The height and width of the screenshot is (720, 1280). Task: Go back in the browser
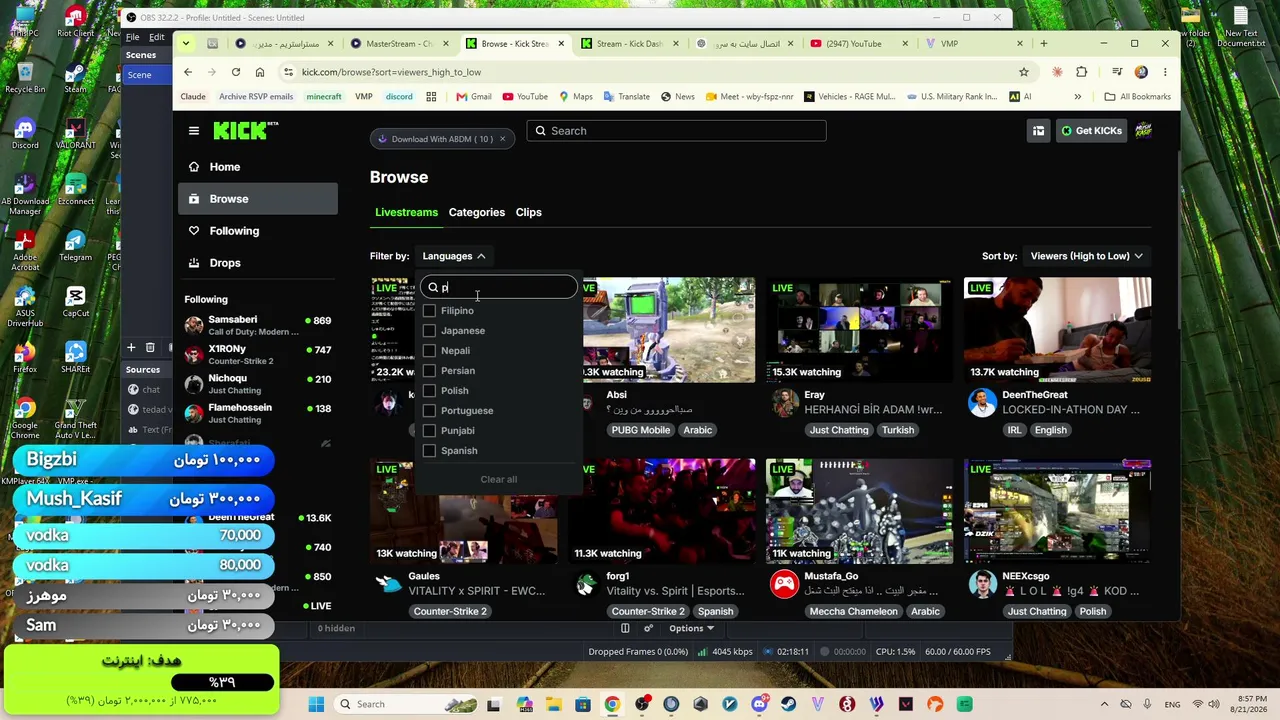tap(188, 72)
